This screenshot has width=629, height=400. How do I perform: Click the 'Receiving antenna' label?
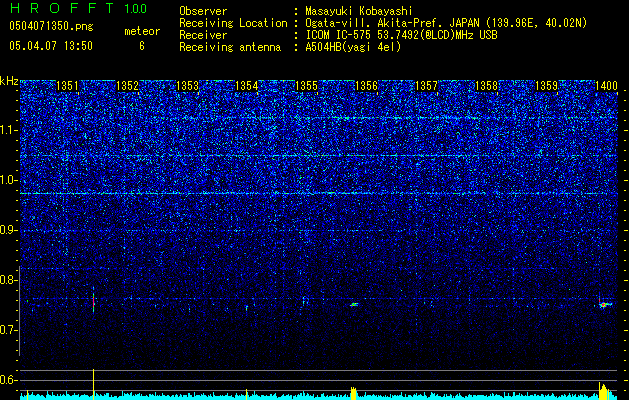coord(230,47)
